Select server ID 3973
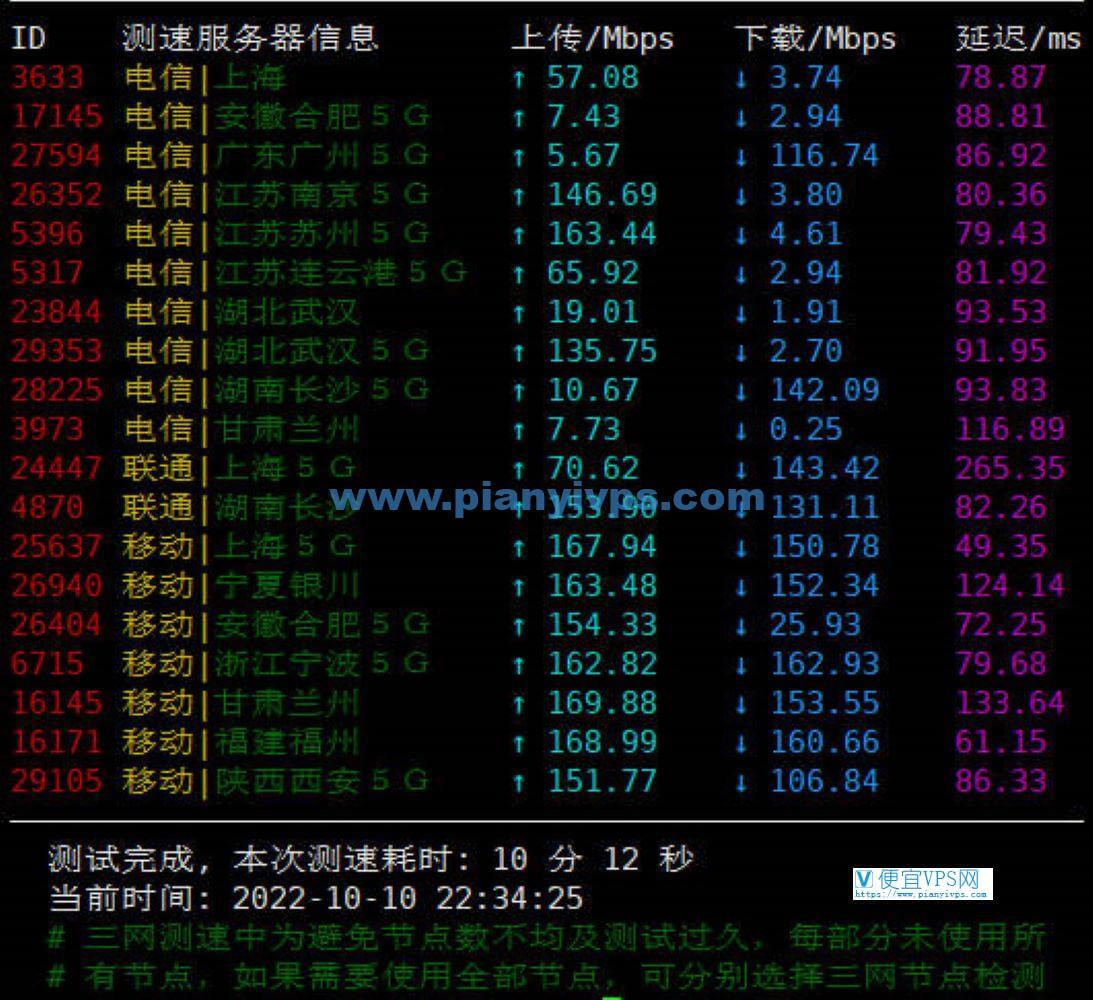1093x1000 pixels. point(47,429)
